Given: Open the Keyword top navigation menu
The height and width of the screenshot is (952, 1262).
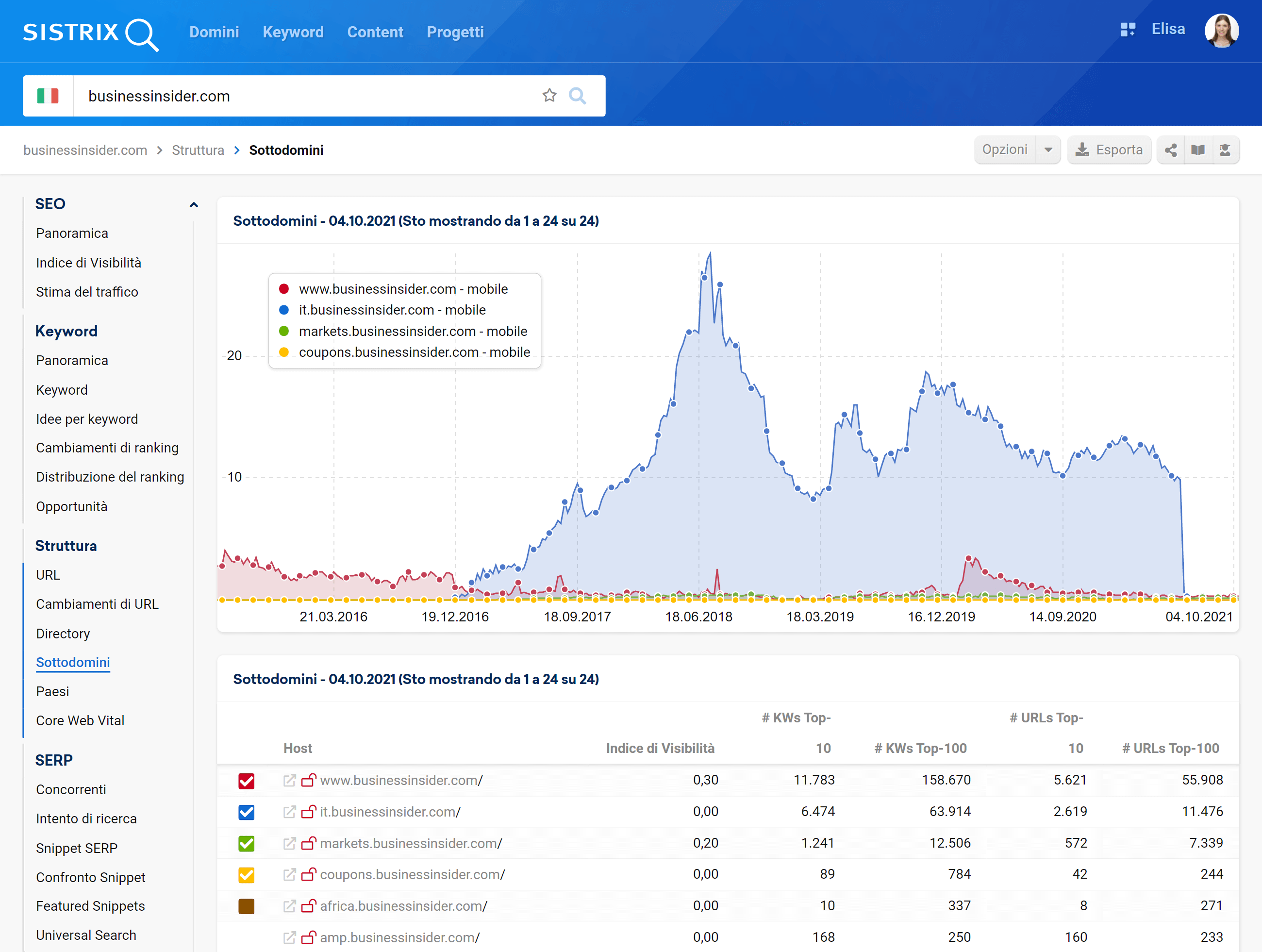Looking at the screenshot, I should (293, 32).
